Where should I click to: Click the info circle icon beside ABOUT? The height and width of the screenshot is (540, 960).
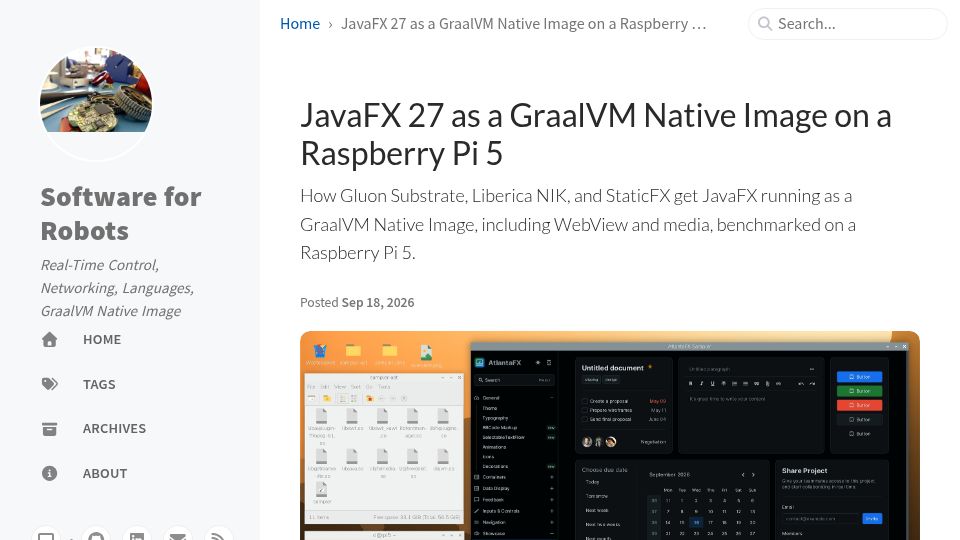[x=50, y=473]
